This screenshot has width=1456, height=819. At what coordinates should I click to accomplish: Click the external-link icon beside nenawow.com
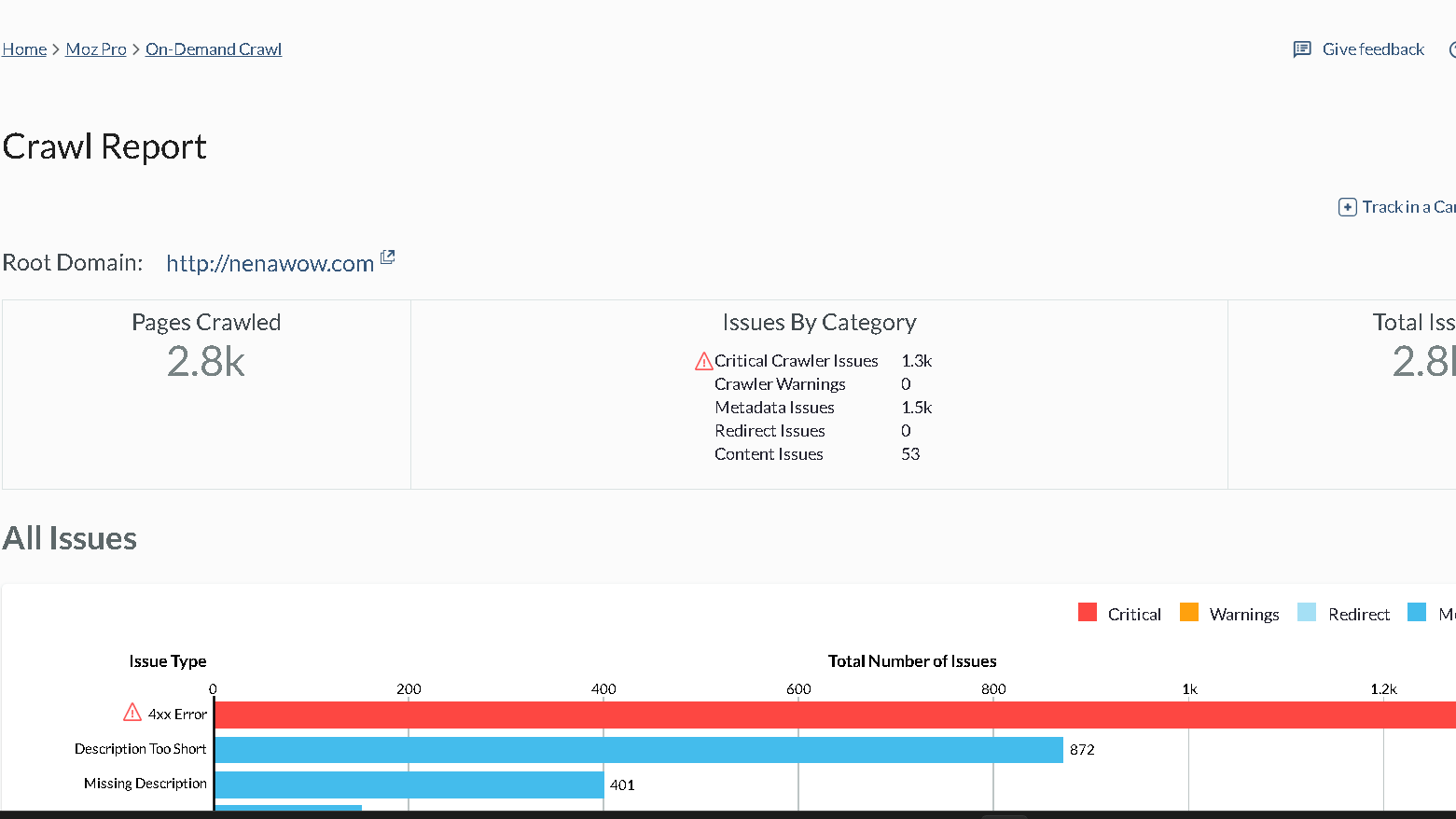(x=388, y=257)
